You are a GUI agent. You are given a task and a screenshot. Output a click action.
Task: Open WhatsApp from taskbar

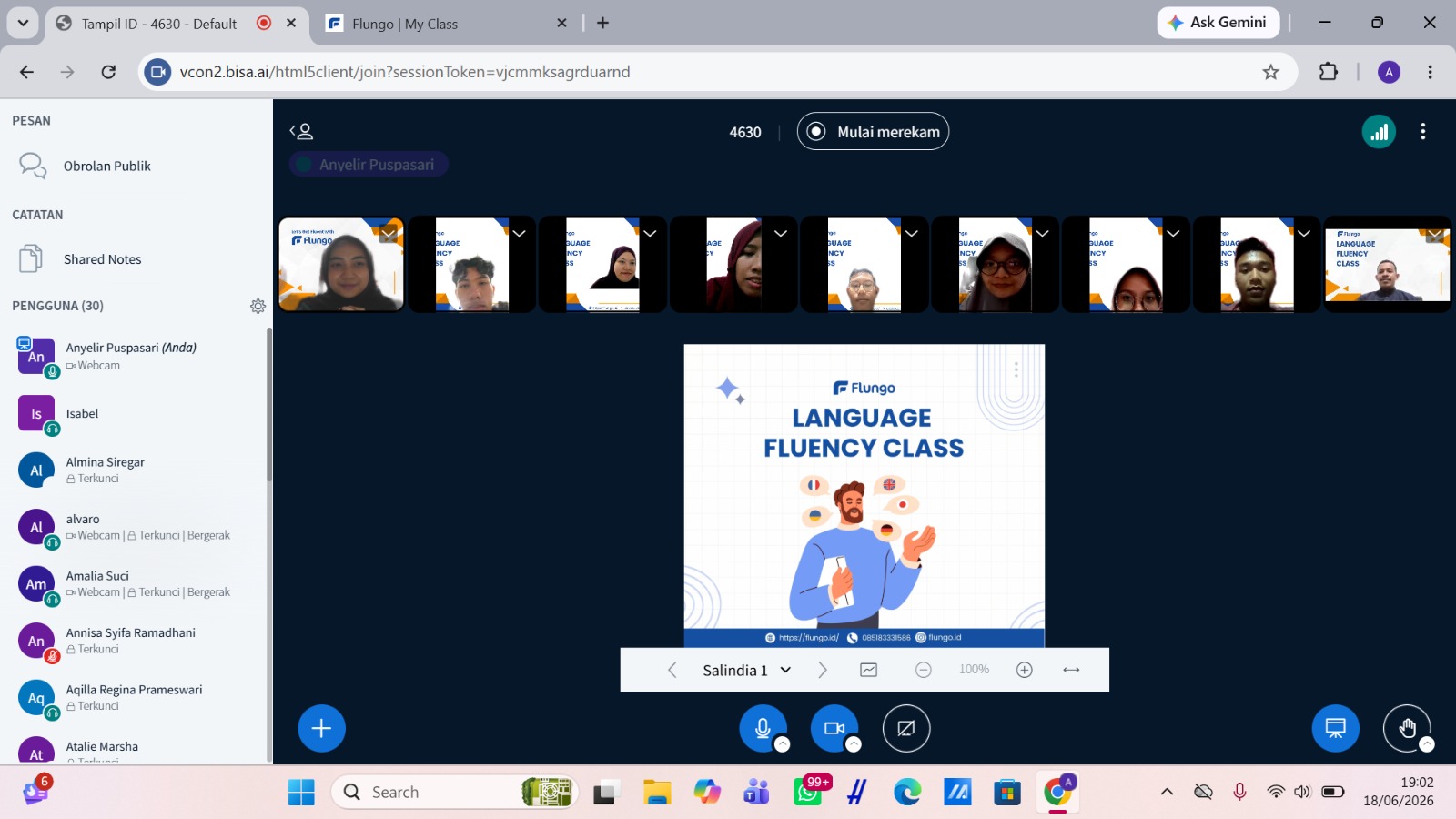(808, 793)
